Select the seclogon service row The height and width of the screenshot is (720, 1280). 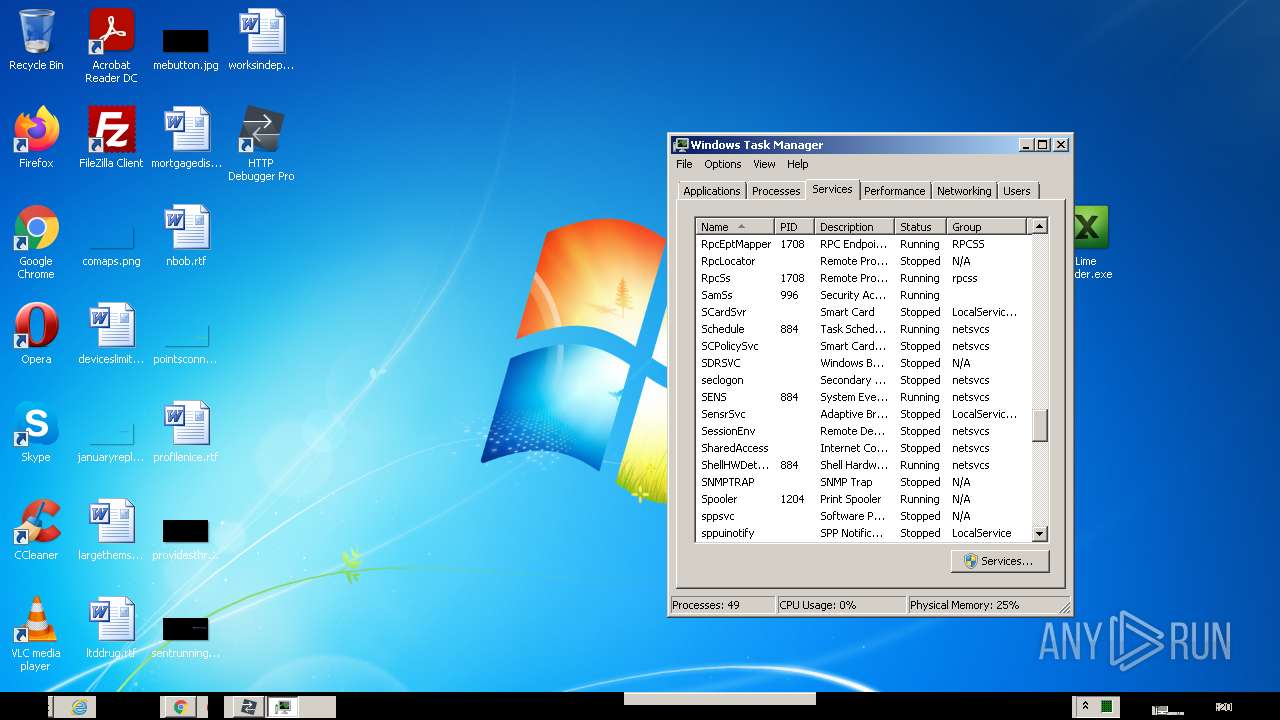click(x=862, y=380)
